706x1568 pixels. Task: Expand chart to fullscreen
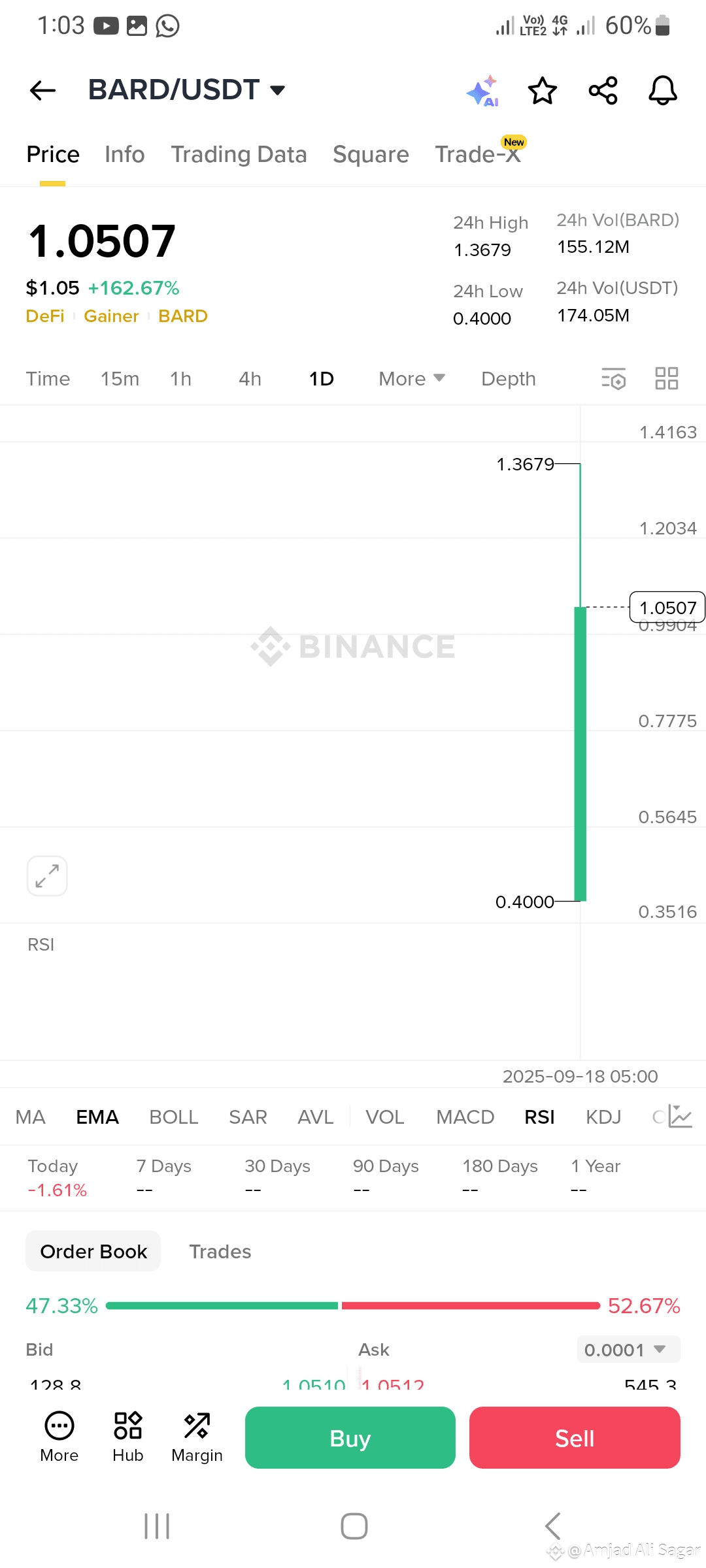(x=47, y=875)
